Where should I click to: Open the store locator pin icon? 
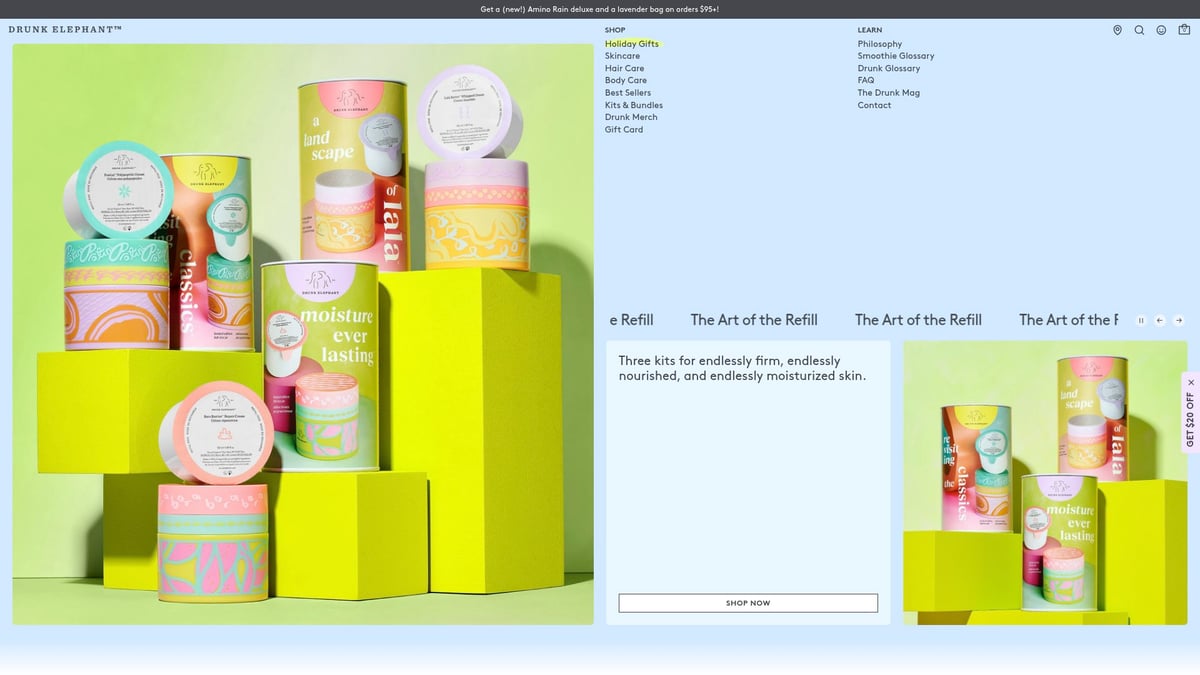click(1117, 30)
